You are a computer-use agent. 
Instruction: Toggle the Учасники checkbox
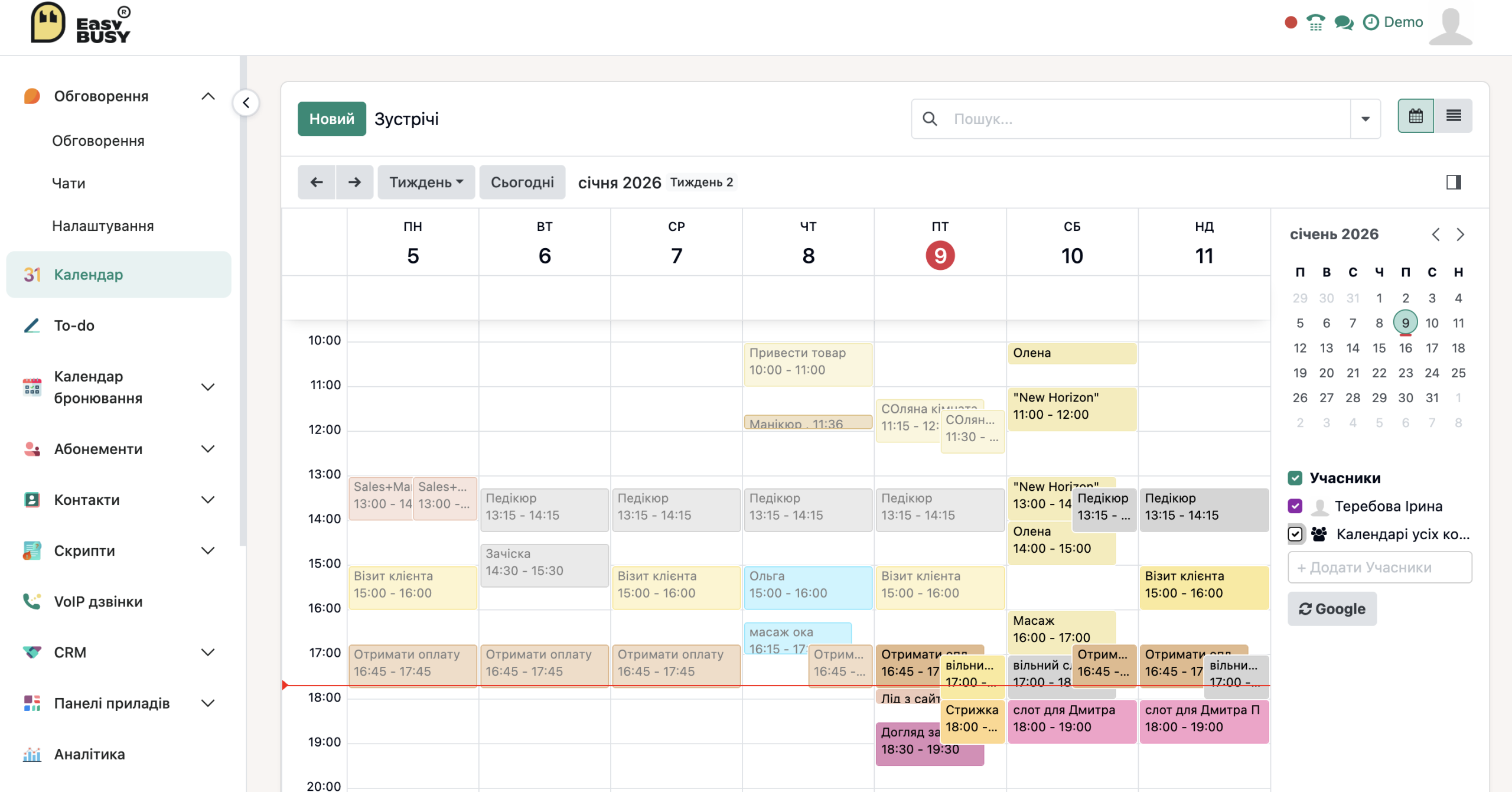(x=1295, y=478)
